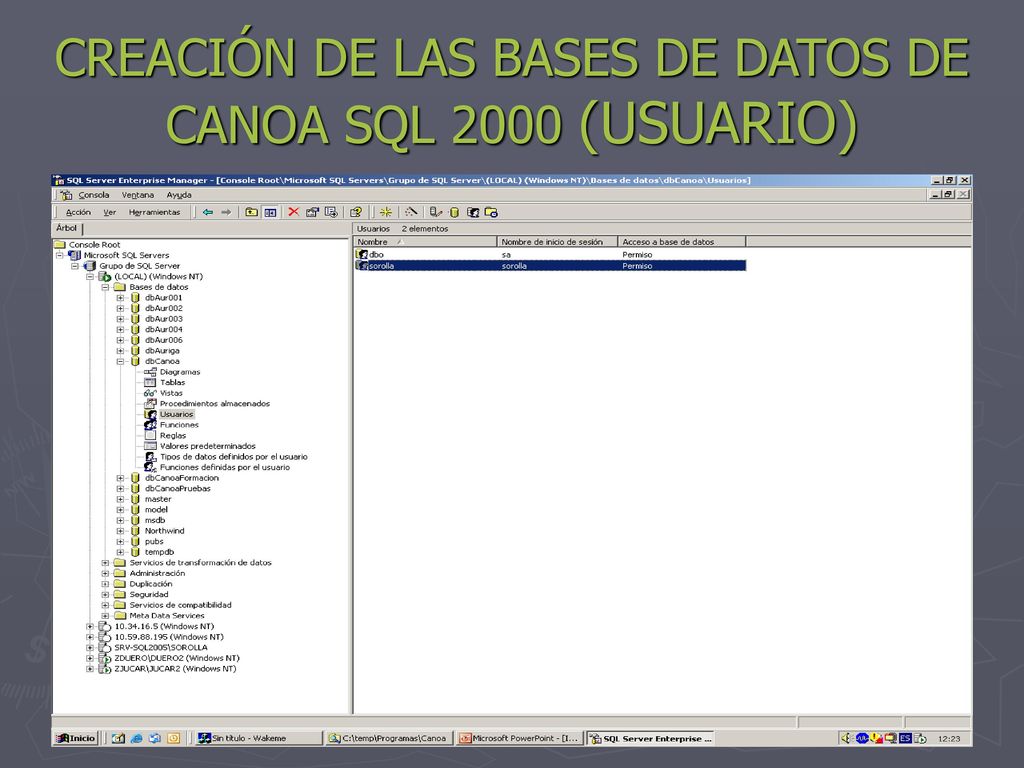Click the Usuarios icon in the tree
The width and height of the screenshot is (1024, 768).
(150, 414)
